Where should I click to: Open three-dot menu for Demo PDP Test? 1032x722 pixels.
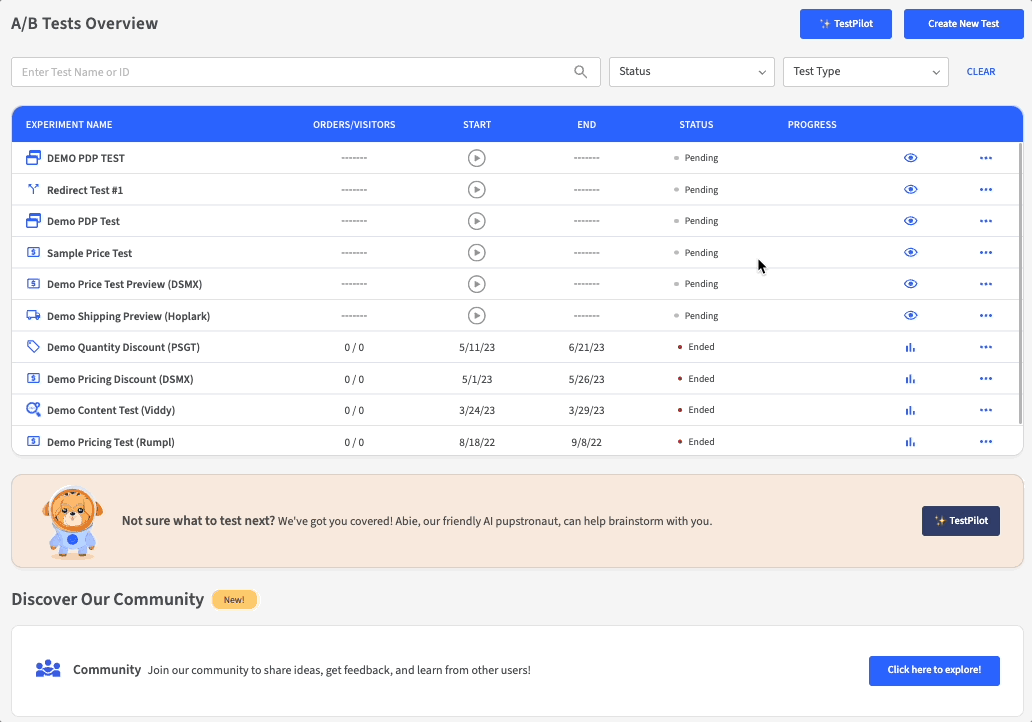pos(986,221)
